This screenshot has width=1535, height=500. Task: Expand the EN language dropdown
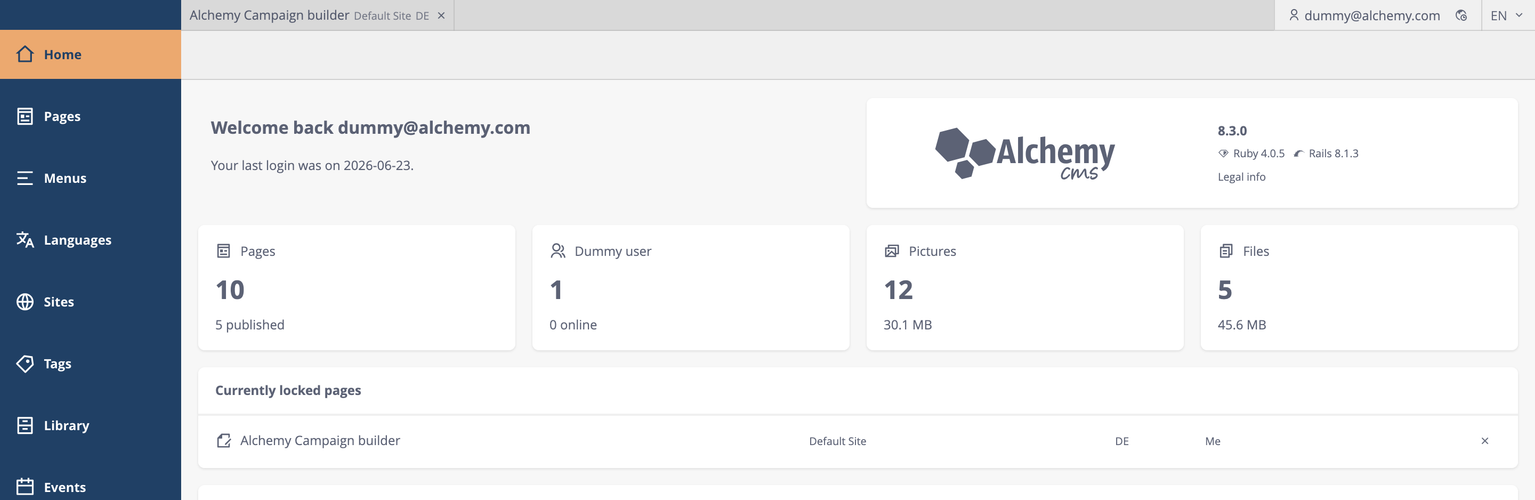1506,15
